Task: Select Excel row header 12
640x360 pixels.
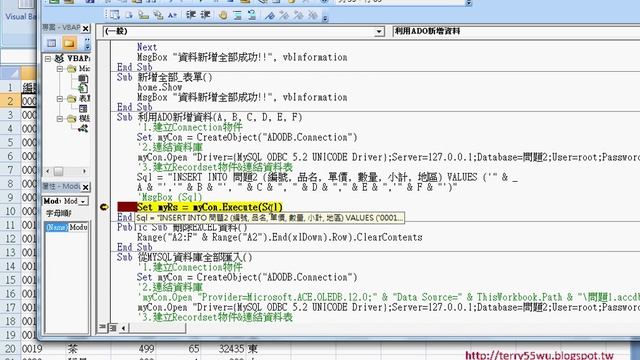Action: pyautogui.click(x=10, y=239)
